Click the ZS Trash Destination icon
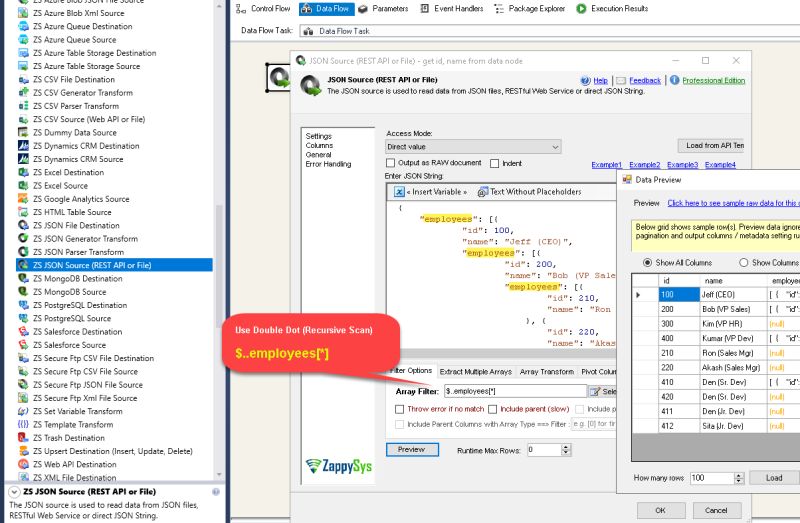 [x=23, y=437]
